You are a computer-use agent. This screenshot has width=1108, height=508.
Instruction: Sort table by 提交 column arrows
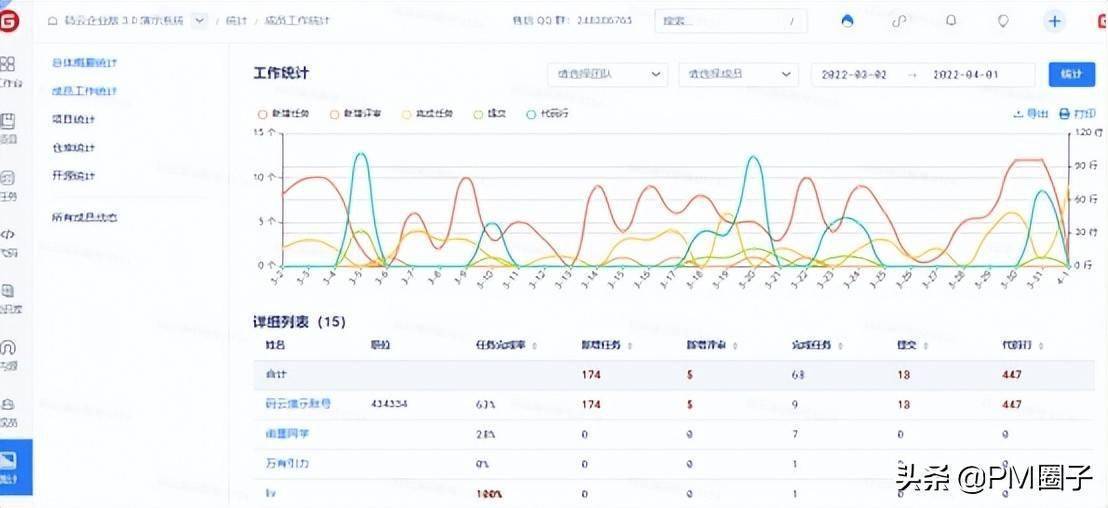[926, 346]
